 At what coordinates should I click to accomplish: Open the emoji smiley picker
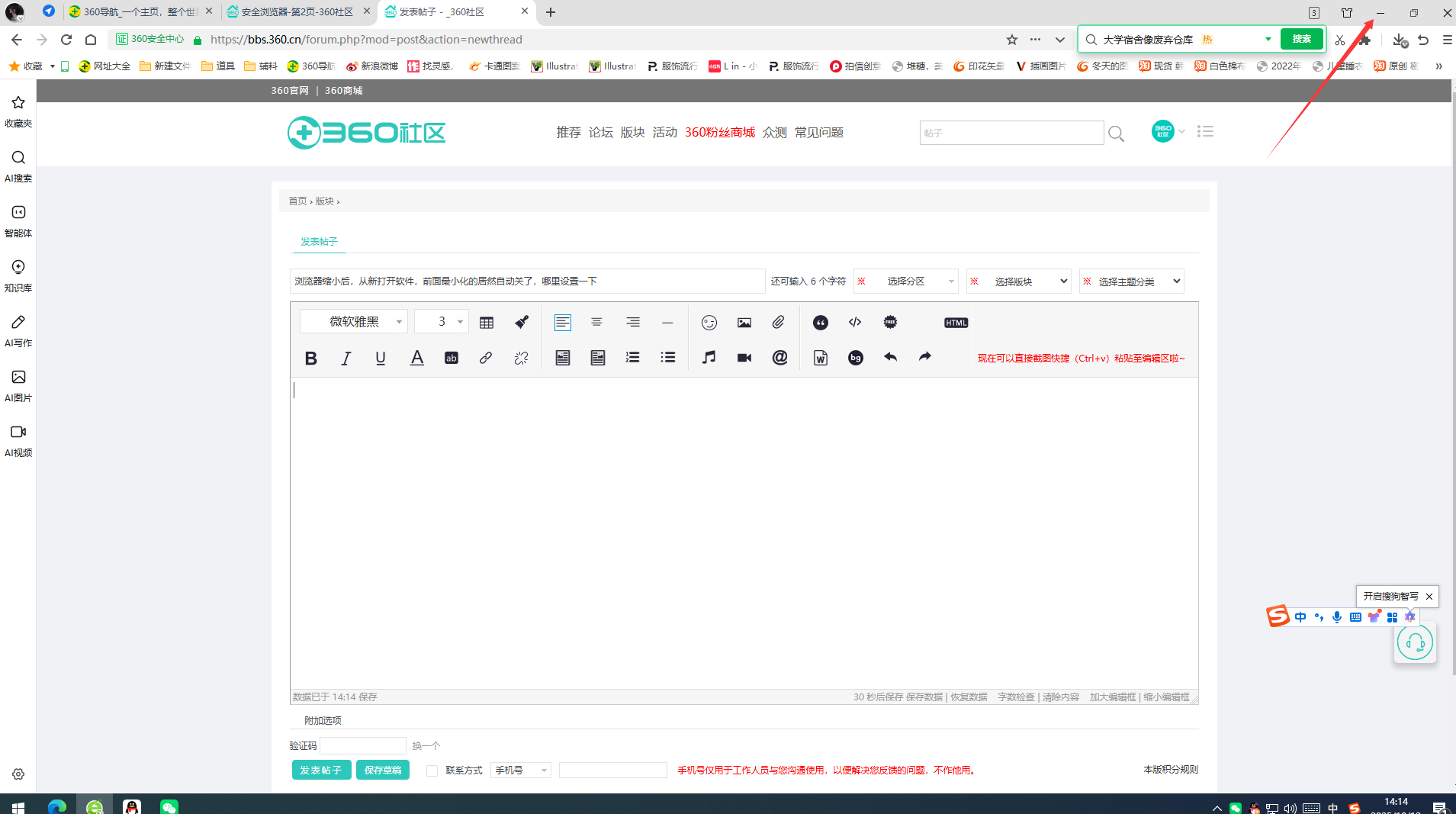click(x=709, y=323)
